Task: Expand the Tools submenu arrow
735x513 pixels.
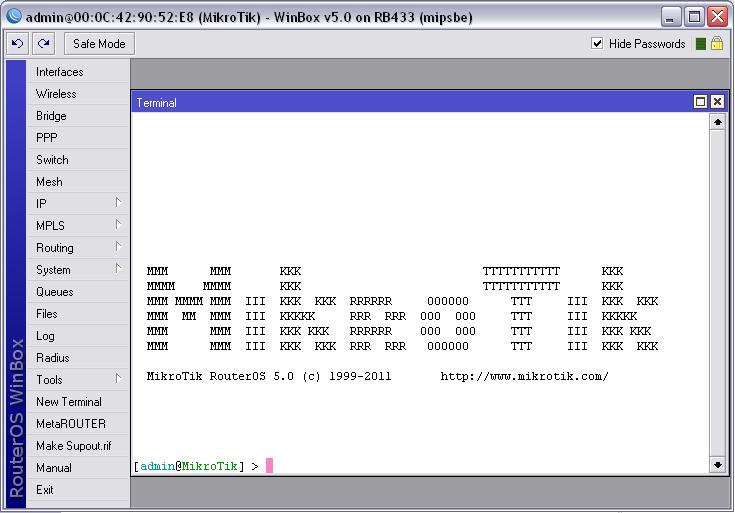Action: [x=118, y=378]
